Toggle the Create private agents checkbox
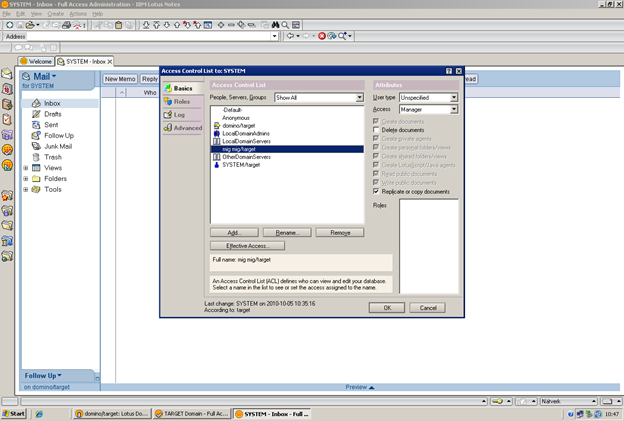 click(376, 138)
